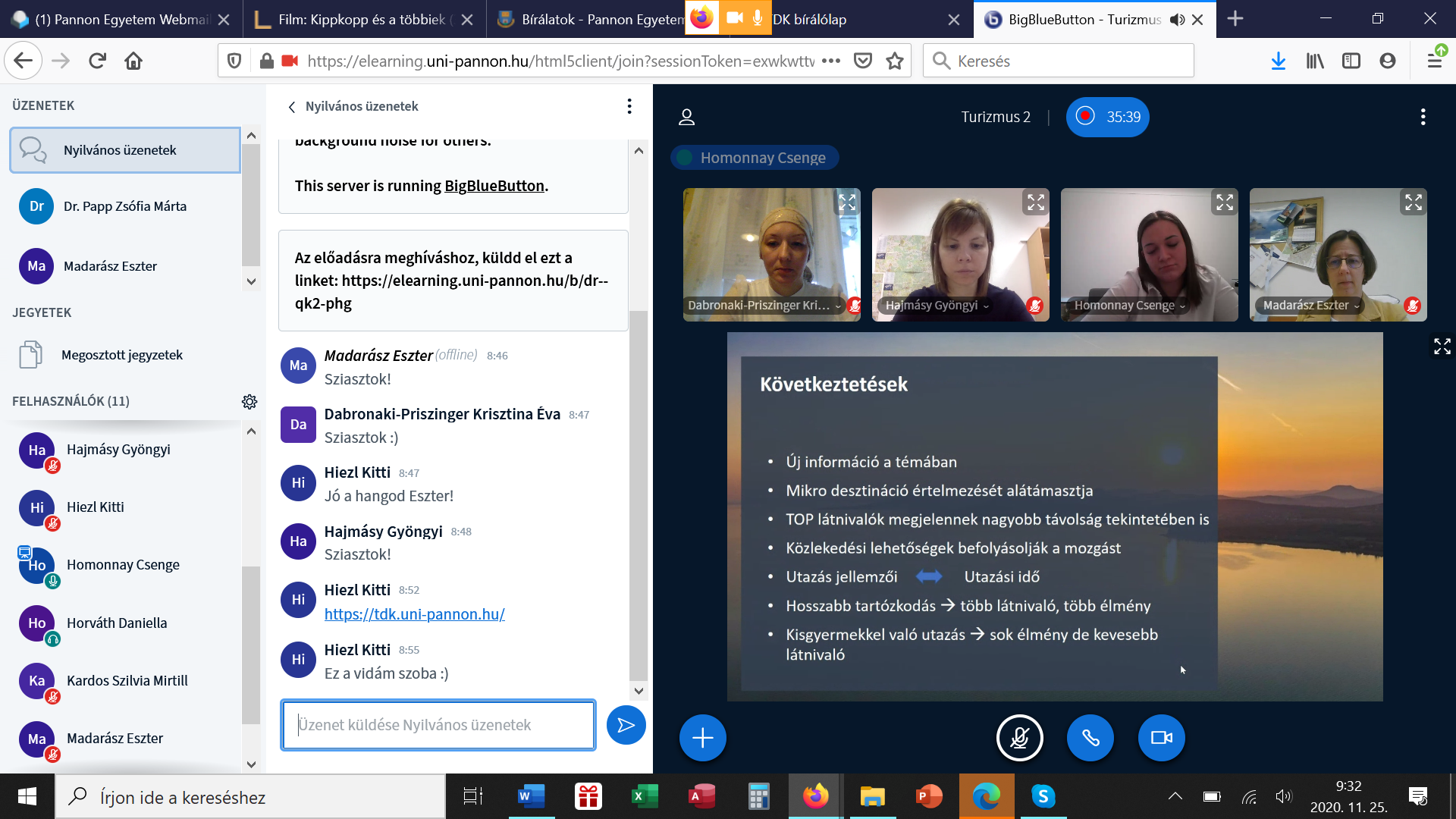Viewport: 1456px width, 819px height.
Task: Collapse chat using back chevron
Action: click(x=292, y=107)
